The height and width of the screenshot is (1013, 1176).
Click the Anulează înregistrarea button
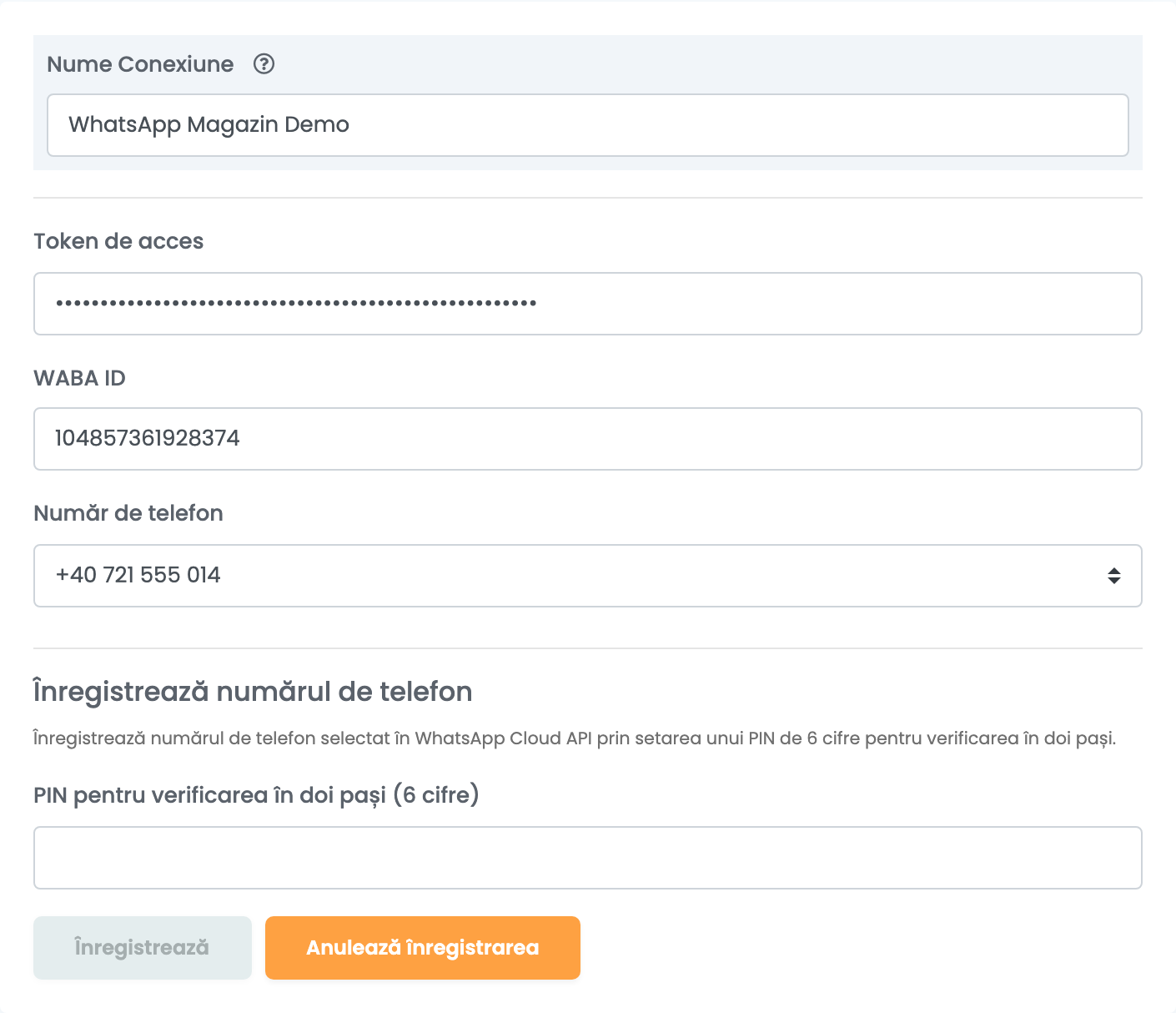423,948
